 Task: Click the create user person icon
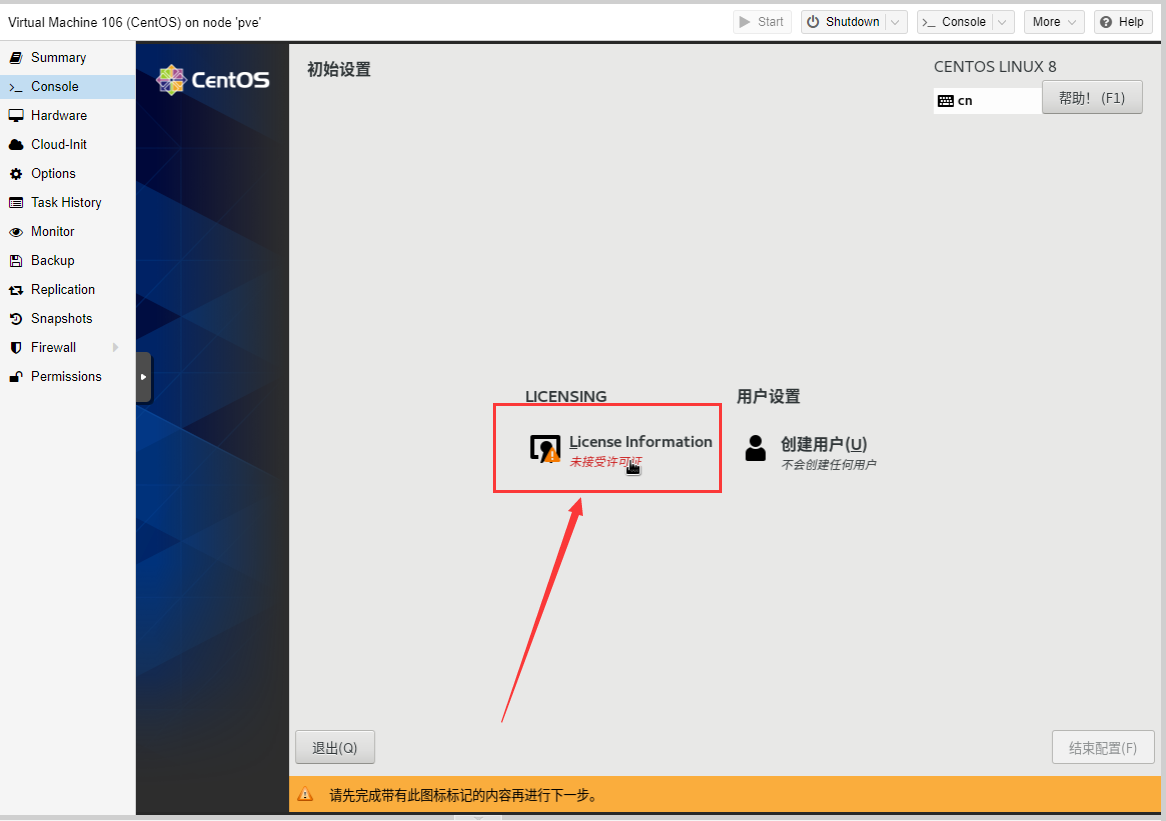755,448
